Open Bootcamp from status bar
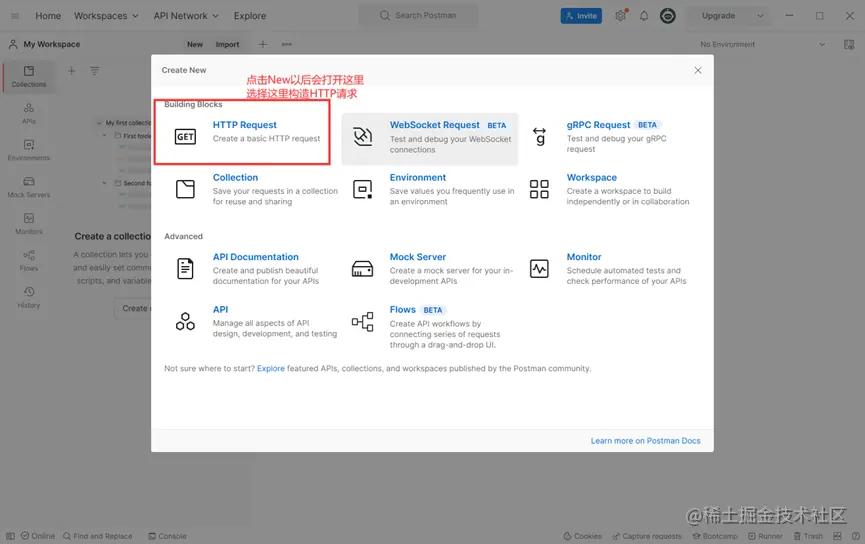 click(x=715, y=536)
